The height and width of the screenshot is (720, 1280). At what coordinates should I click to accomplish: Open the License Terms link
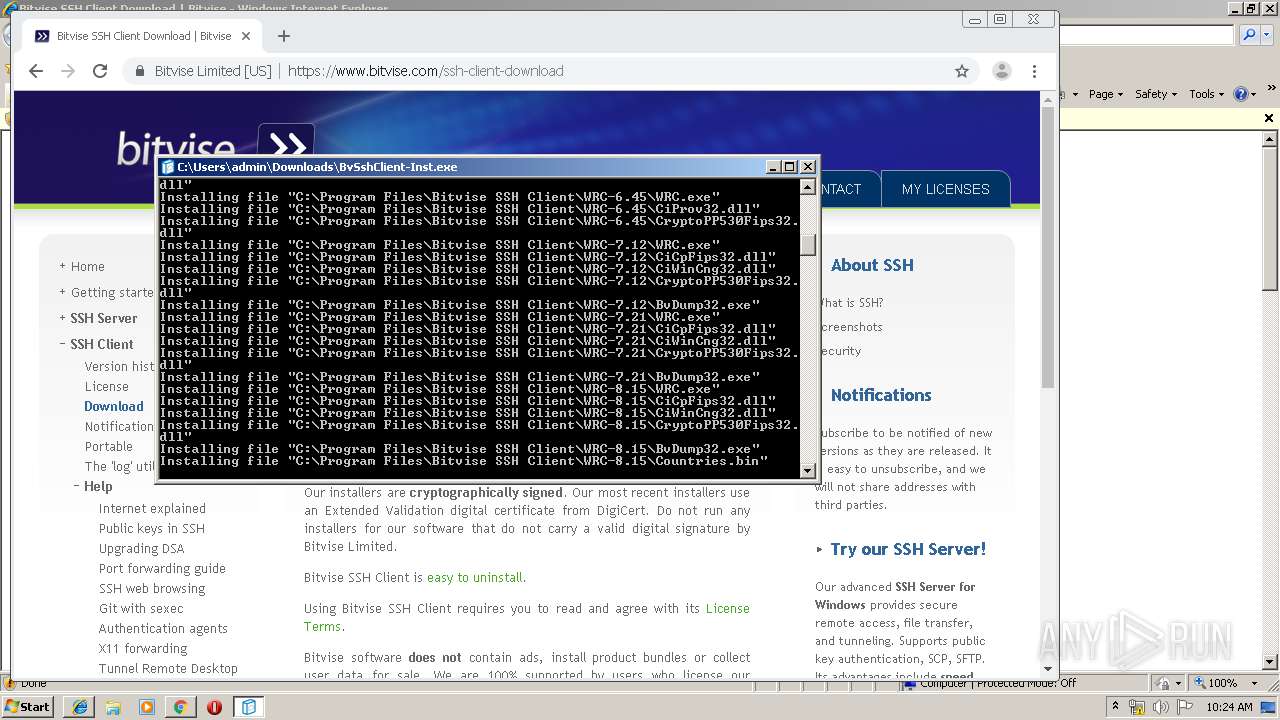pos(527,617)
